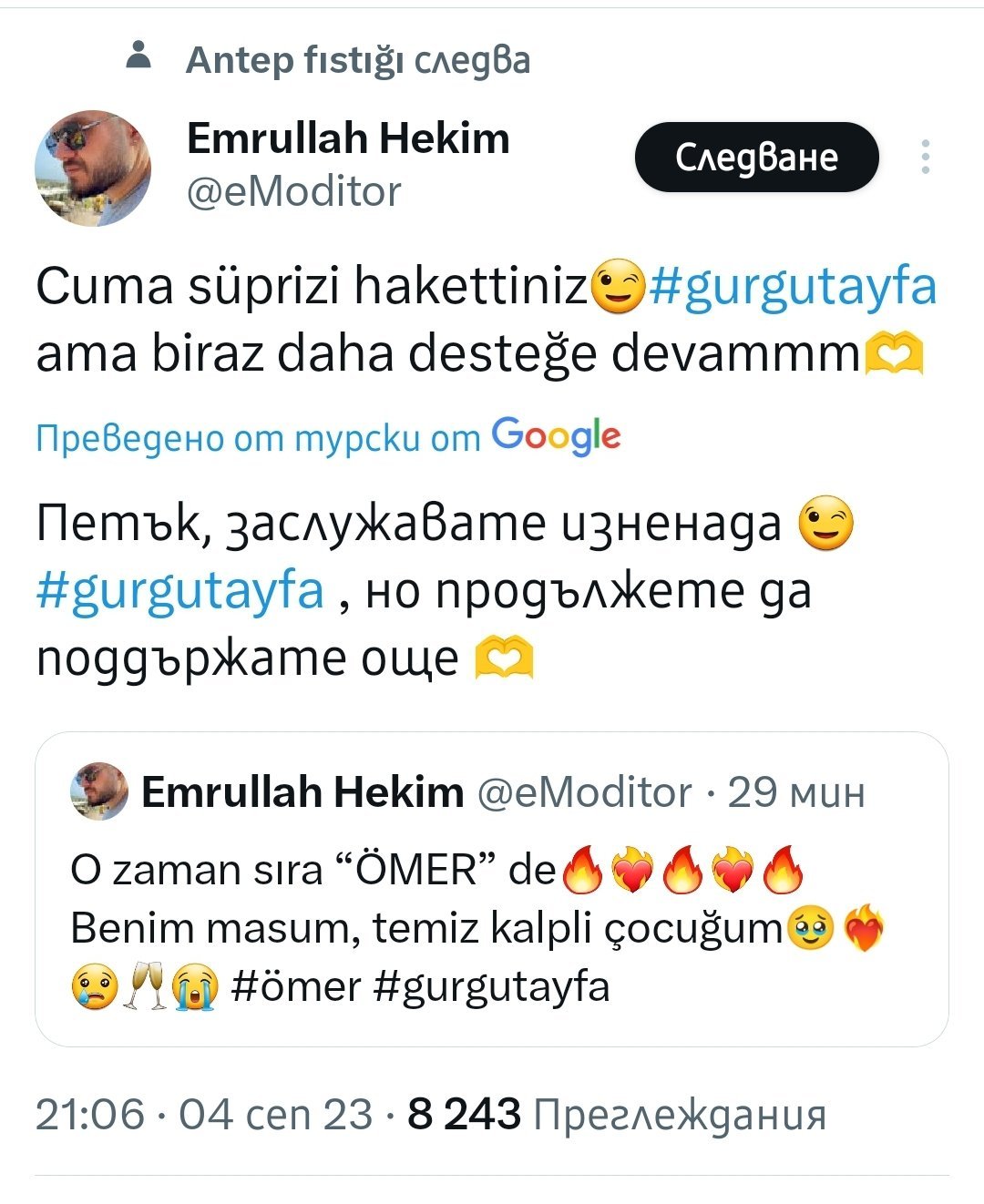Screen dimensions: 984x1204
Task: Click the "29 мин" timestamp in the quoted tweet
Action: click(x=796, y=792)
